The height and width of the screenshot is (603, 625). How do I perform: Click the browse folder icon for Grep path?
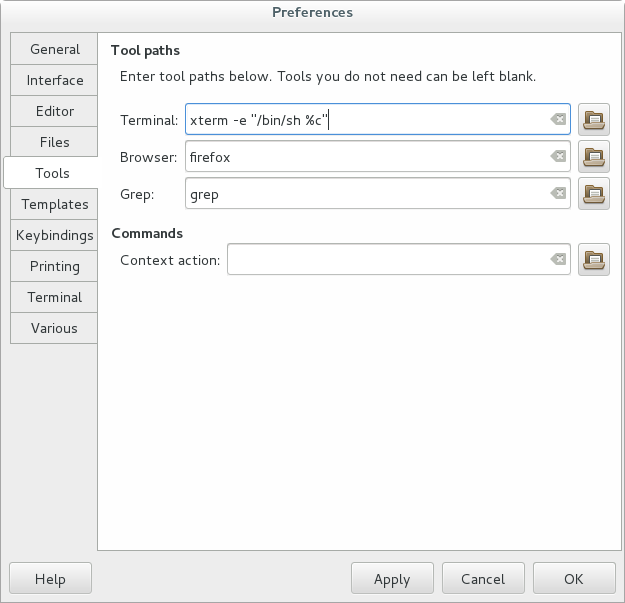(594, 194)
